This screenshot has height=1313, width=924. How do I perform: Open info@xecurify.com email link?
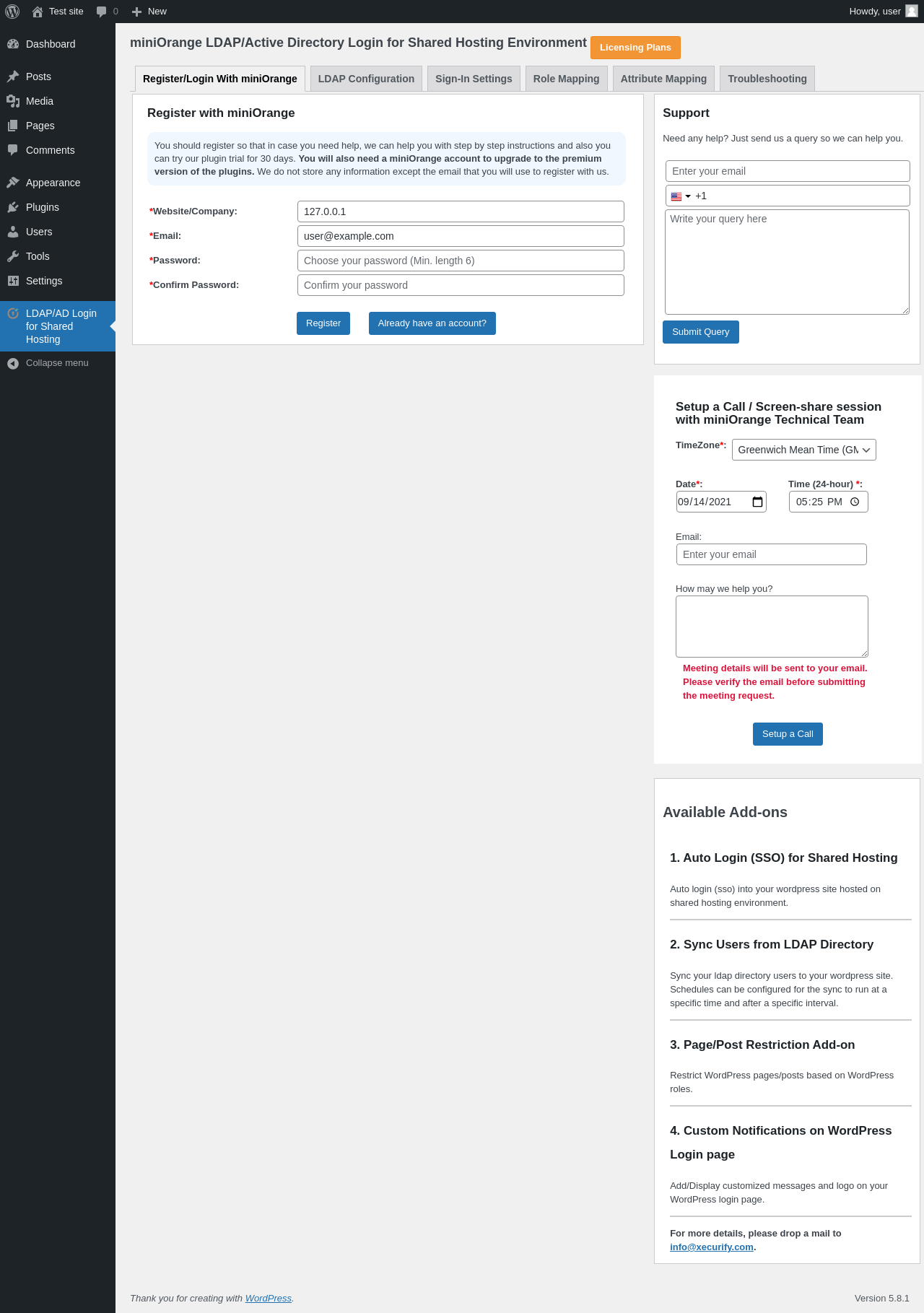click(712, 1247)
